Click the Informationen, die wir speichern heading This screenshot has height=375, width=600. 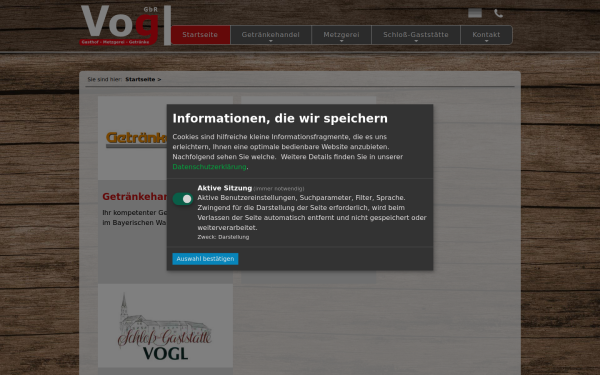[x=280, y=119]
